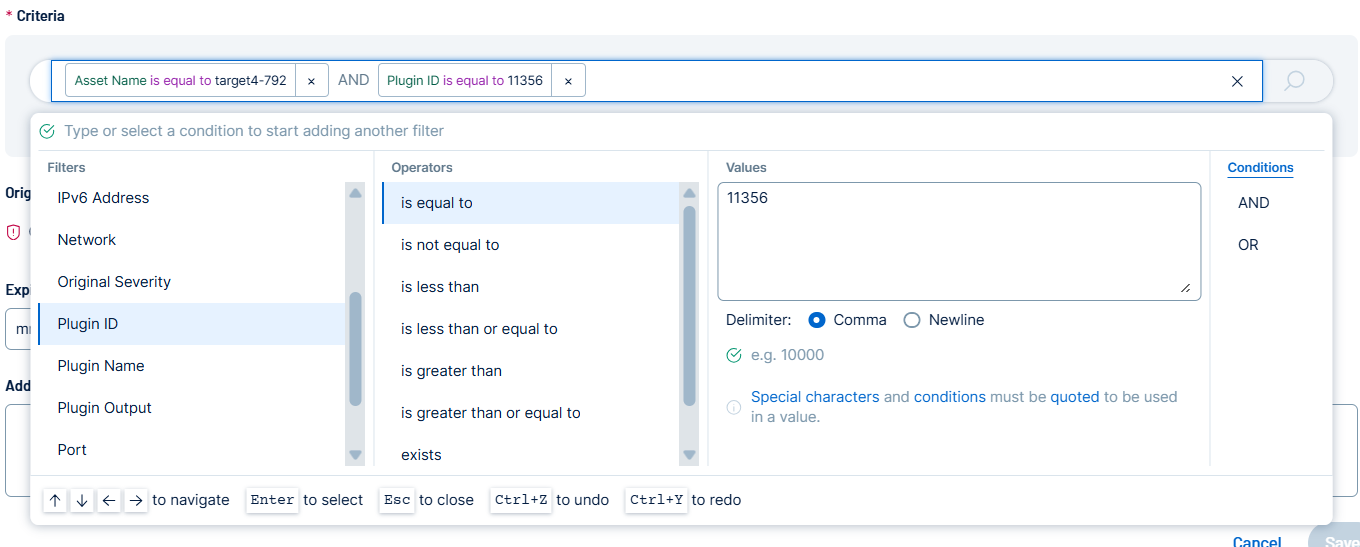Viewport: 1360px width, 547px height.
Task: Click the Filters list scrollbar thumb
Action: coord(356,350)
